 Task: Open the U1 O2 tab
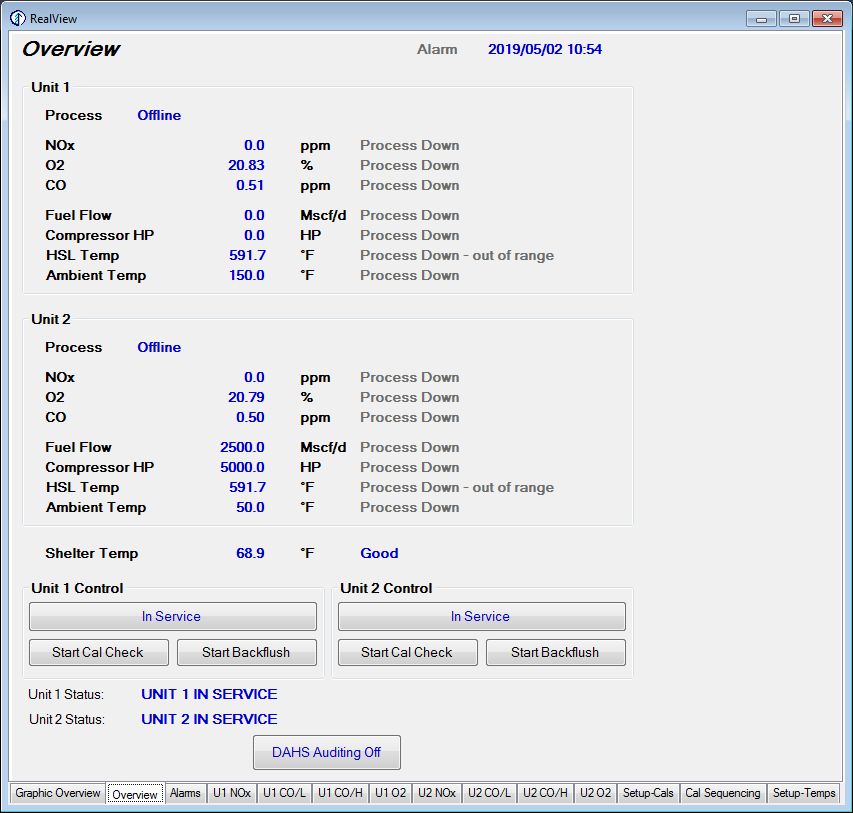point(391,793)
